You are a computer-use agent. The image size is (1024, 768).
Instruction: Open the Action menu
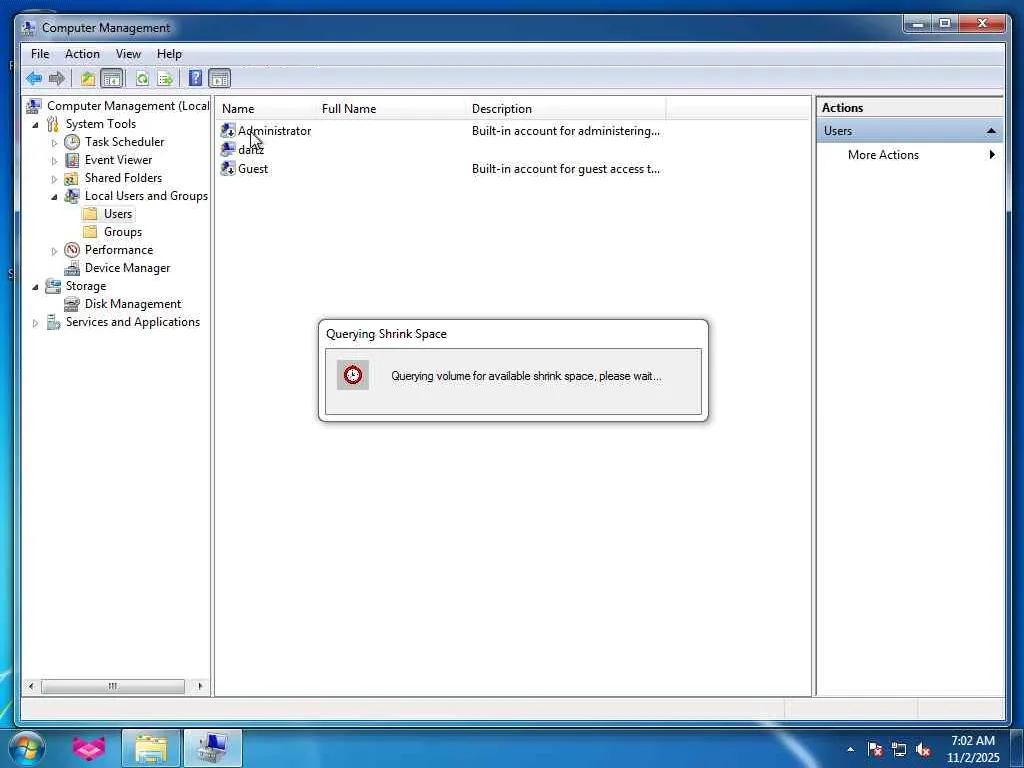(x=82, y=54)
